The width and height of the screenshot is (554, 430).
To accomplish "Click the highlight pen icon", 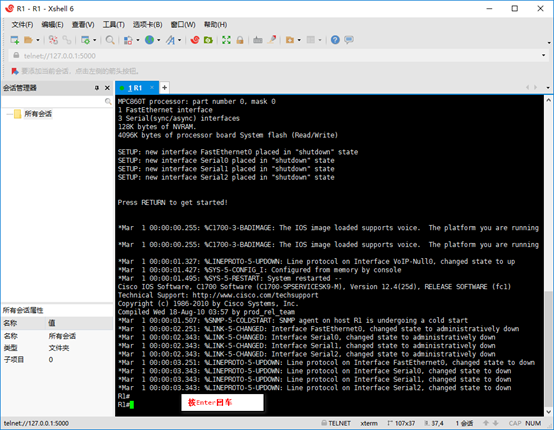I will coord(272,40).
